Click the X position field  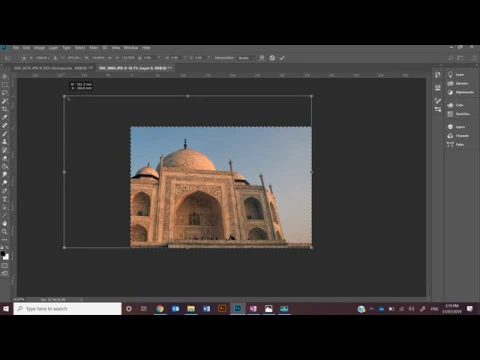coord(42,58)
